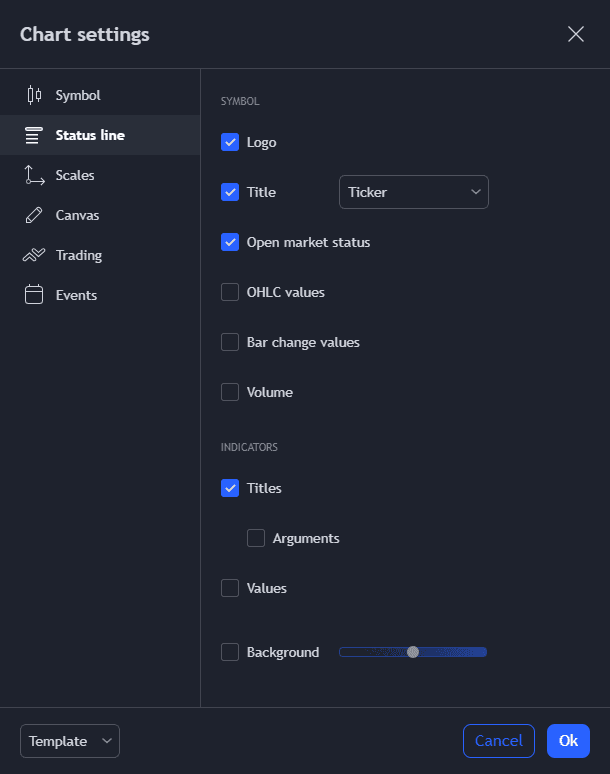Toggle the Bar change values checkbox
Screen dimensions: 610x774
coord(230,342)
